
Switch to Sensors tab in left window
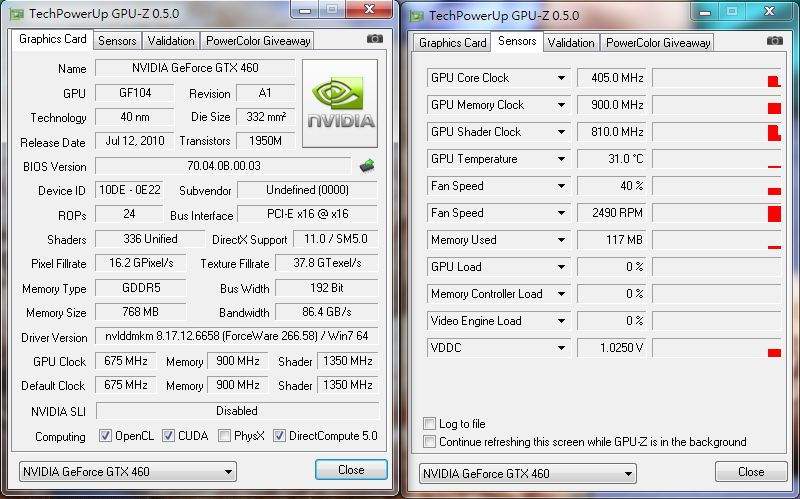pyautogui.click(x=117, y=41)
